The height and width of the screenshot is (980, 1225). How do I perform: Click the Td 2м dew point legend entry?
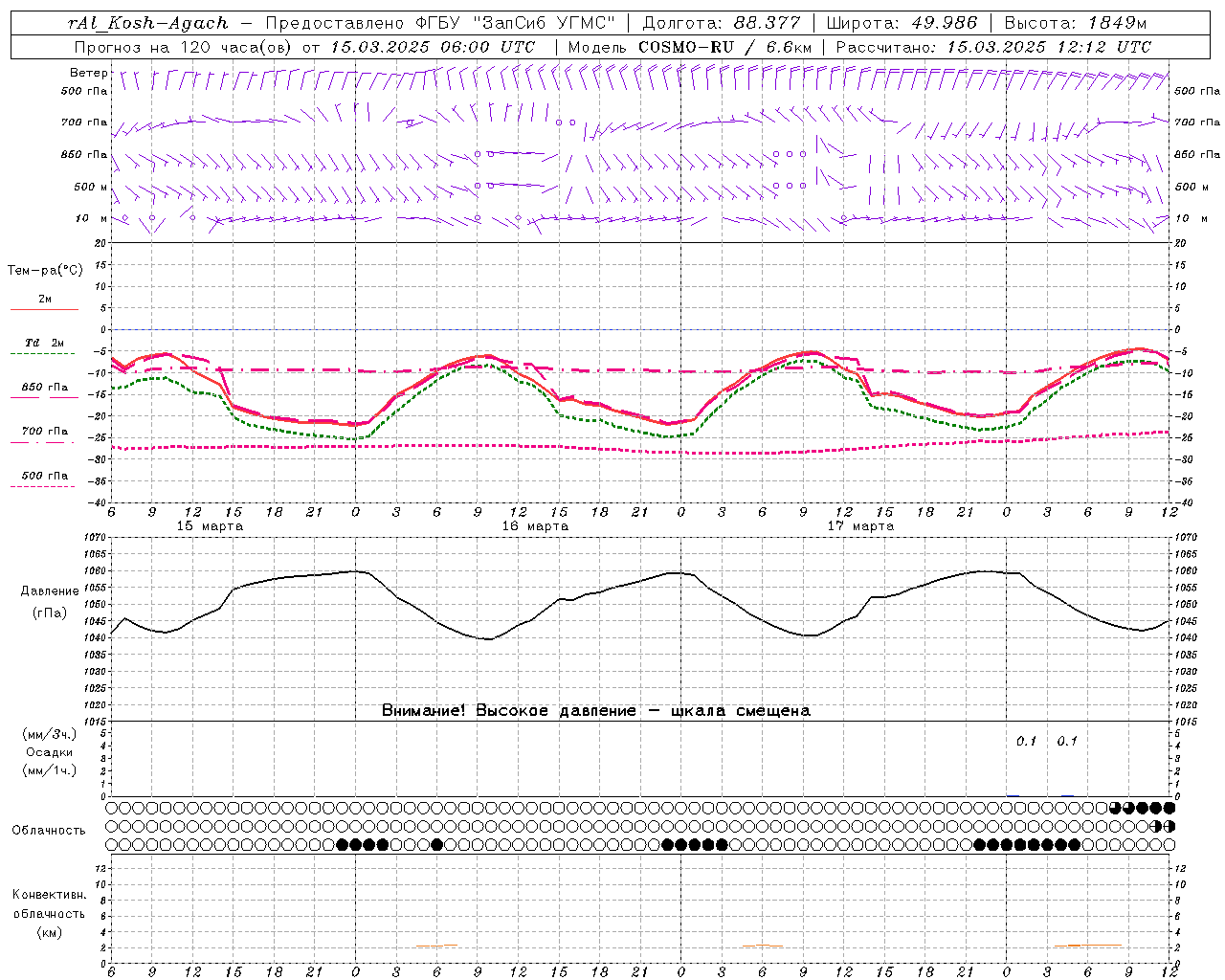(45, 343)
